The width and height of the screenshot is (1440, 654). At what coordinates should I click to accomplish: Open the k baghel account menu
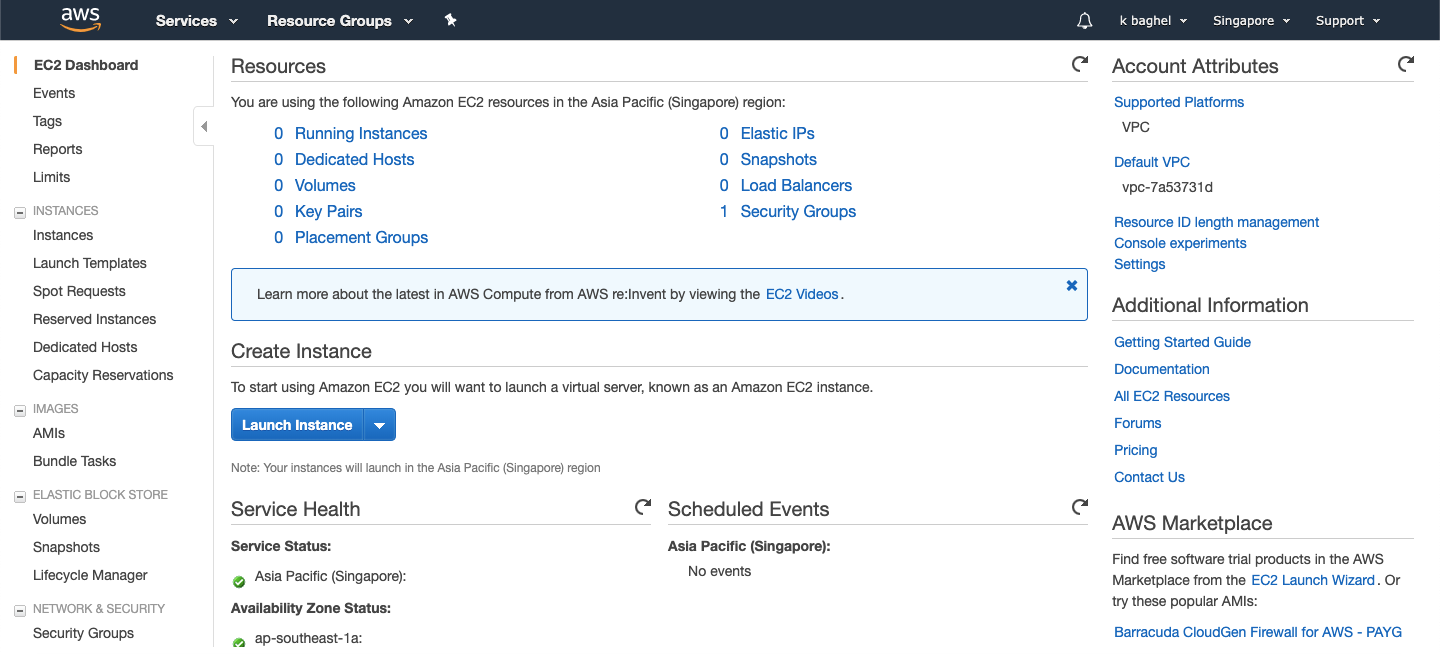pos(1153,20)
